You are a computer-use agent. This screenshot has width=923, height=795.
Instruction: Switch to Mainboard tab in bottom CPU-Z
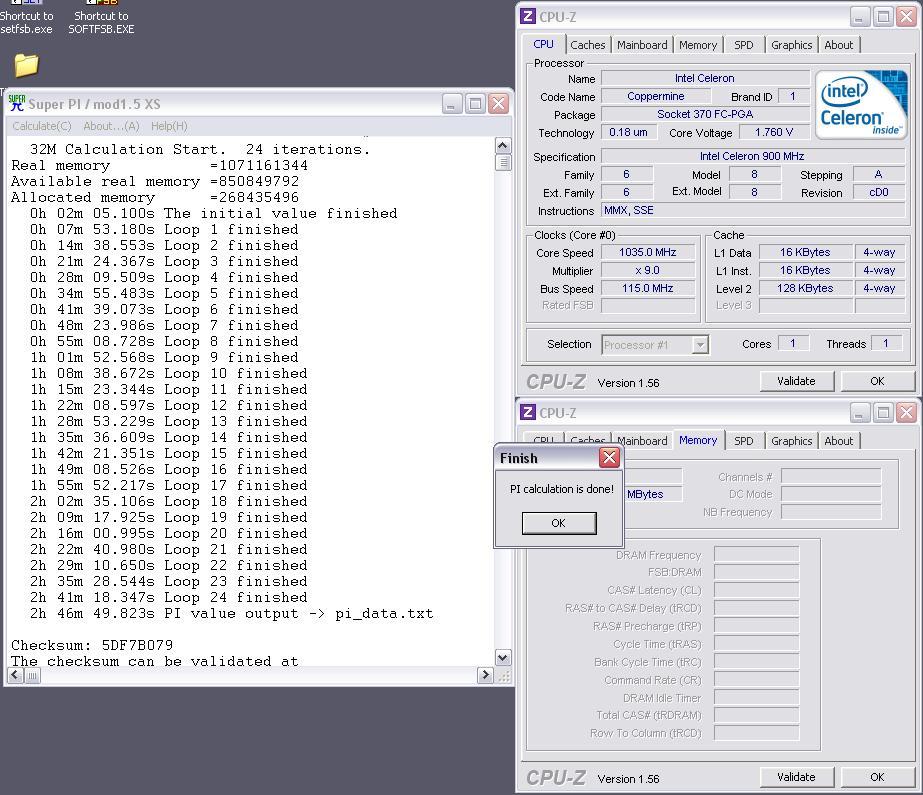(642, 441)
